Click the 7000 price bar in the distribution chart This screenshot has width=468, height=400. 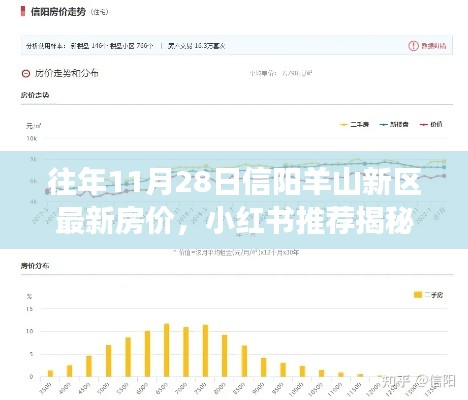click(186, 352)
